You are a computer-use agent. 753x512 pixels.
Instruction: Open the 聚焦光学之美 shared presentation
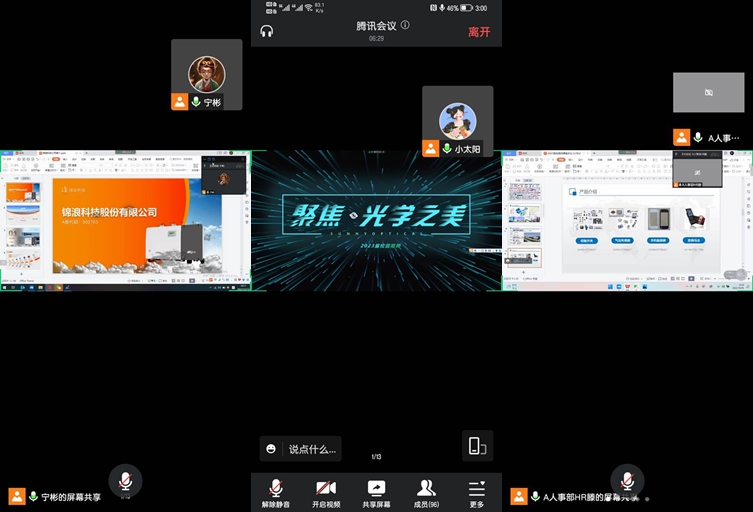click(x=376, y=220)
